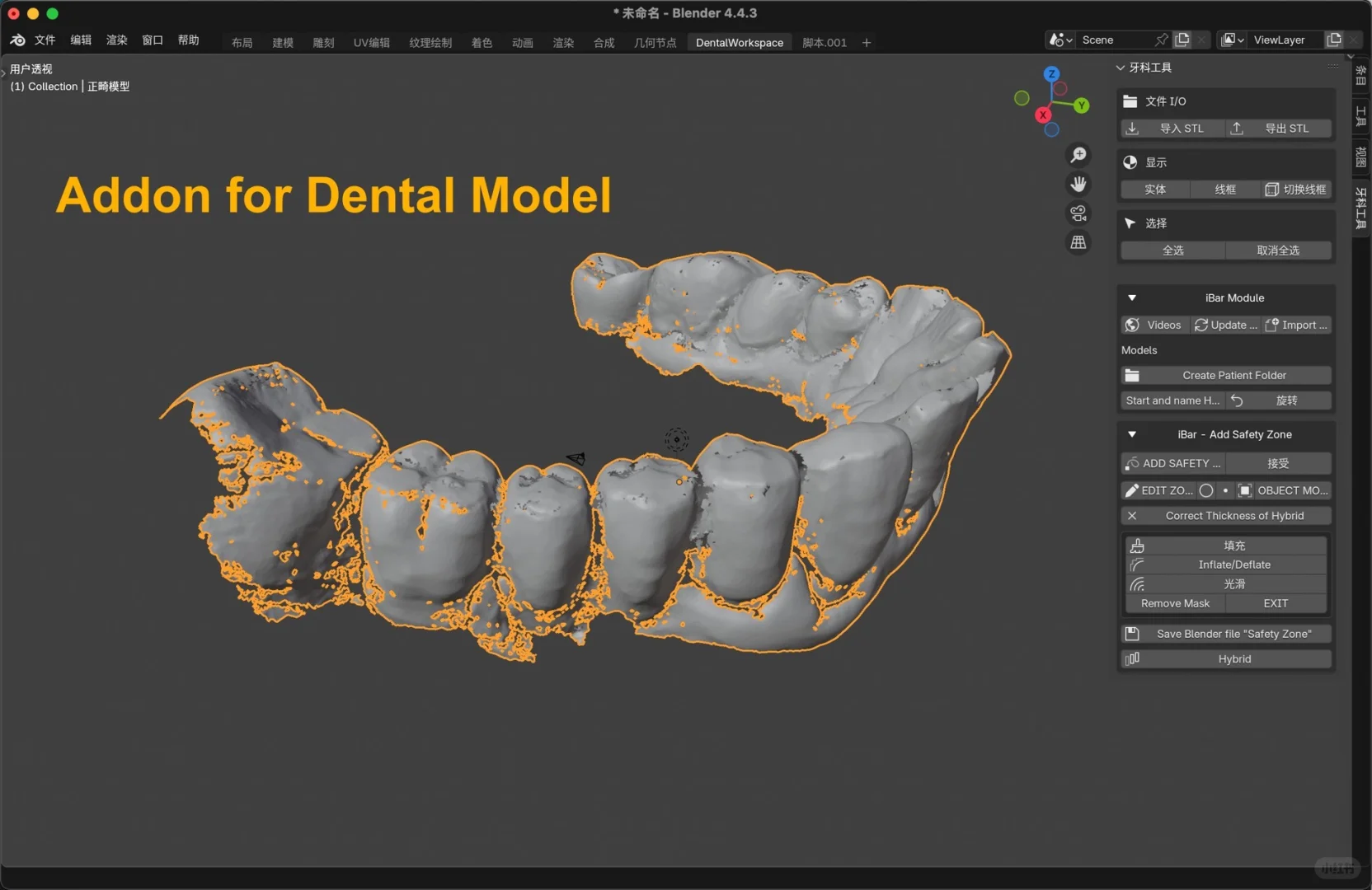Click the pan view hand icon
The image size is (1372, 890).
1078,184
